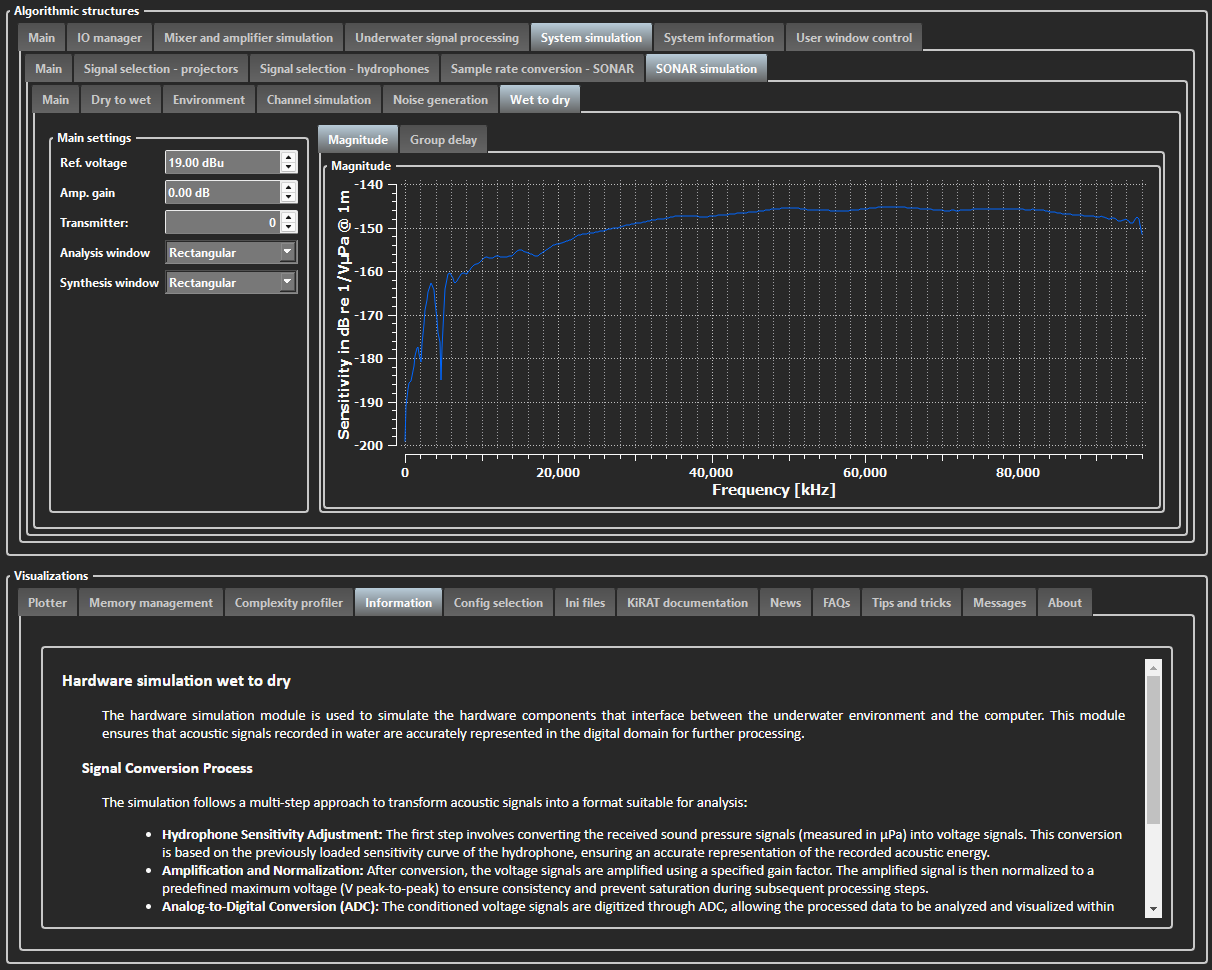Click the 'Analysis window' label
This screenshot has width=1212, height=970.
(105, 253)
